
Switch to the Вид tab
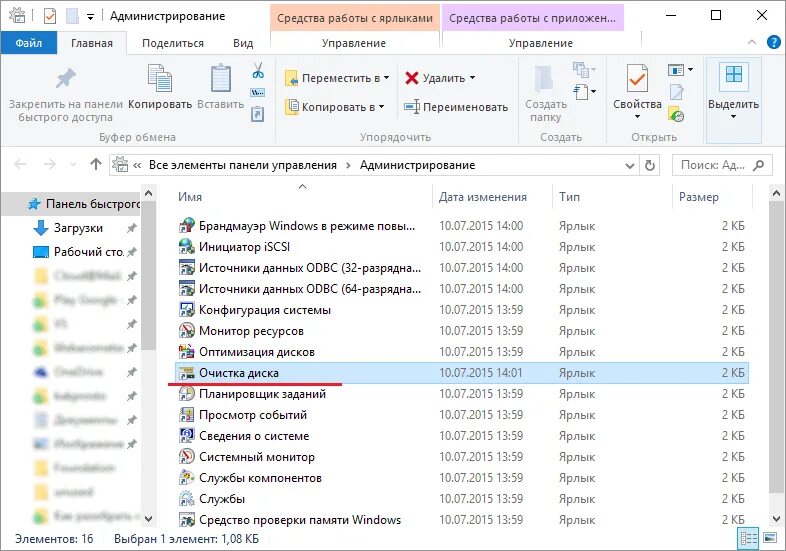(243, 43)
